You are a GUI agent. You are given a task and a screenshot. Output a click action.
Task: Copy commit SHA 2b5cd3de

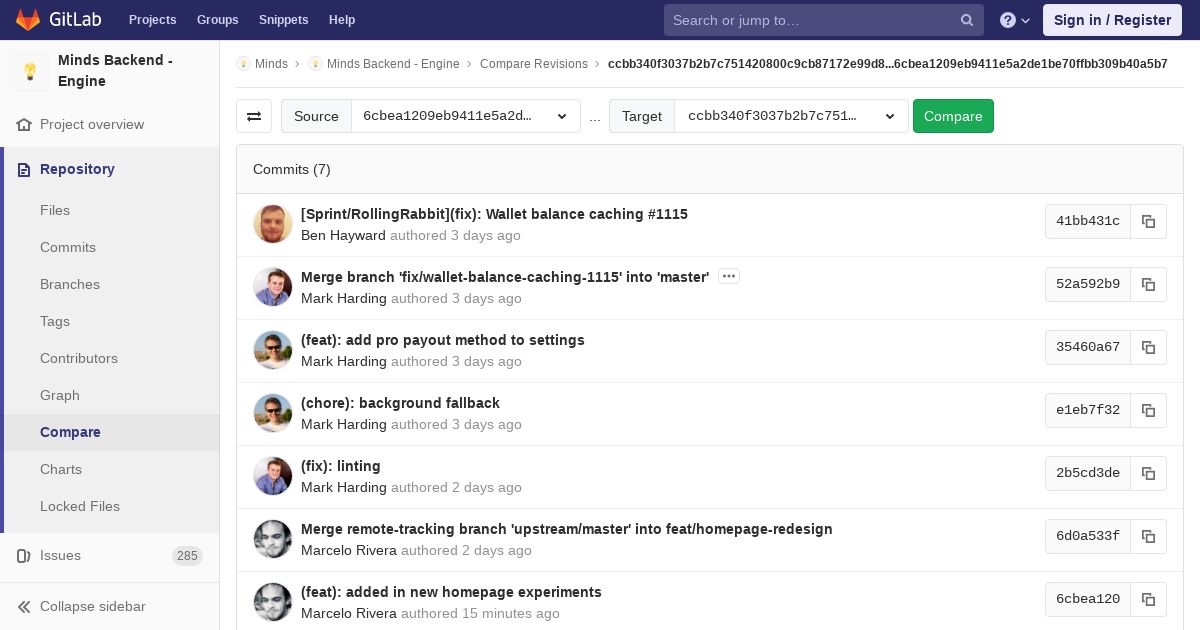tap(1148, 473)
